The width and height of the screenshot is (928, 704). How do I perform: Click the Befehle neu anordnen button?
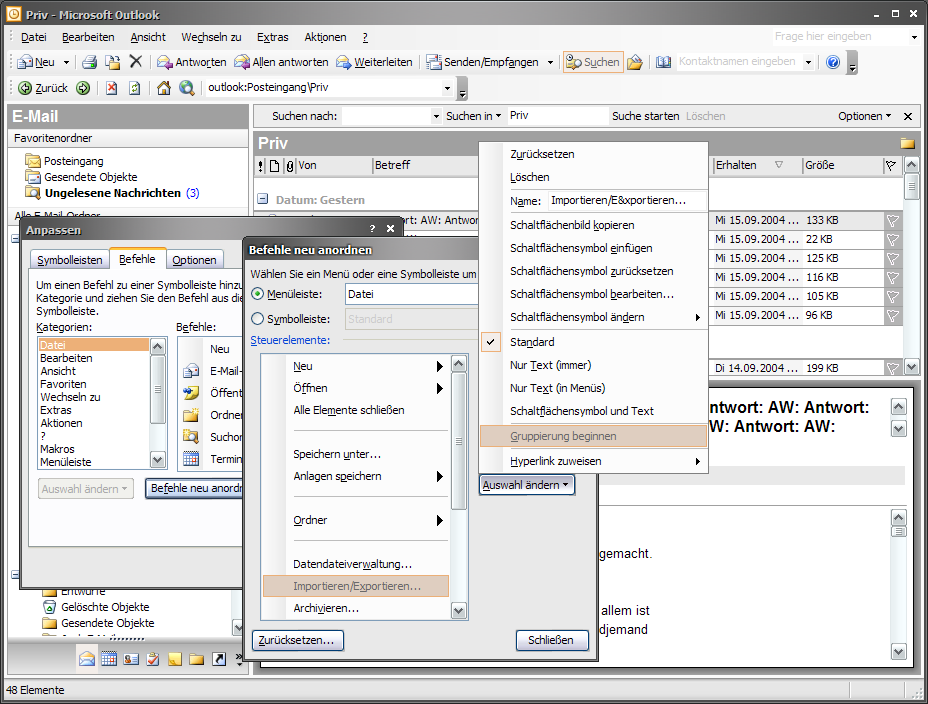tap(195, 488)
